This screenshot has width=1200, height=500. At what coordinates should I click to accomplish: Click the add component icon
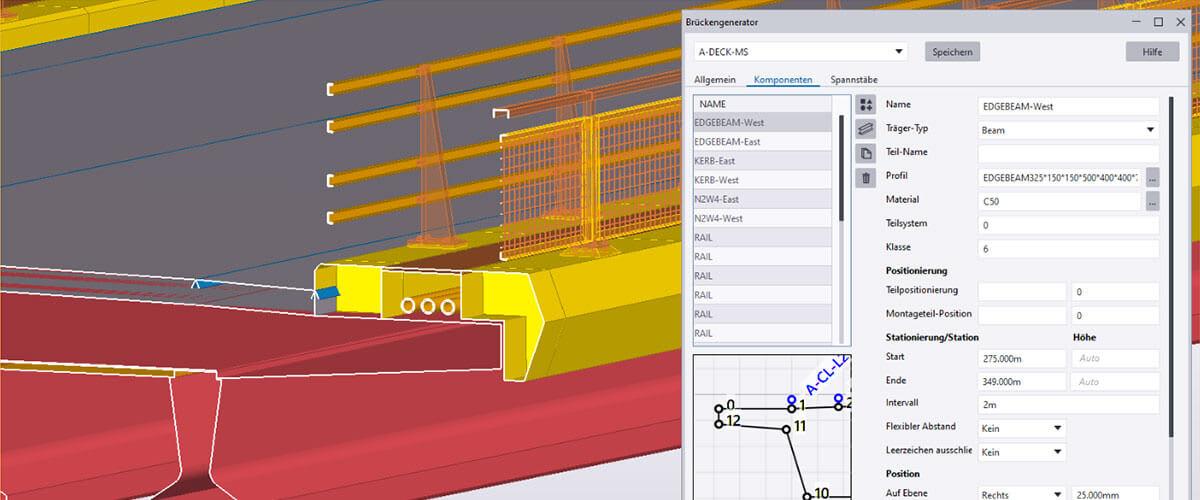coord(866,105)
